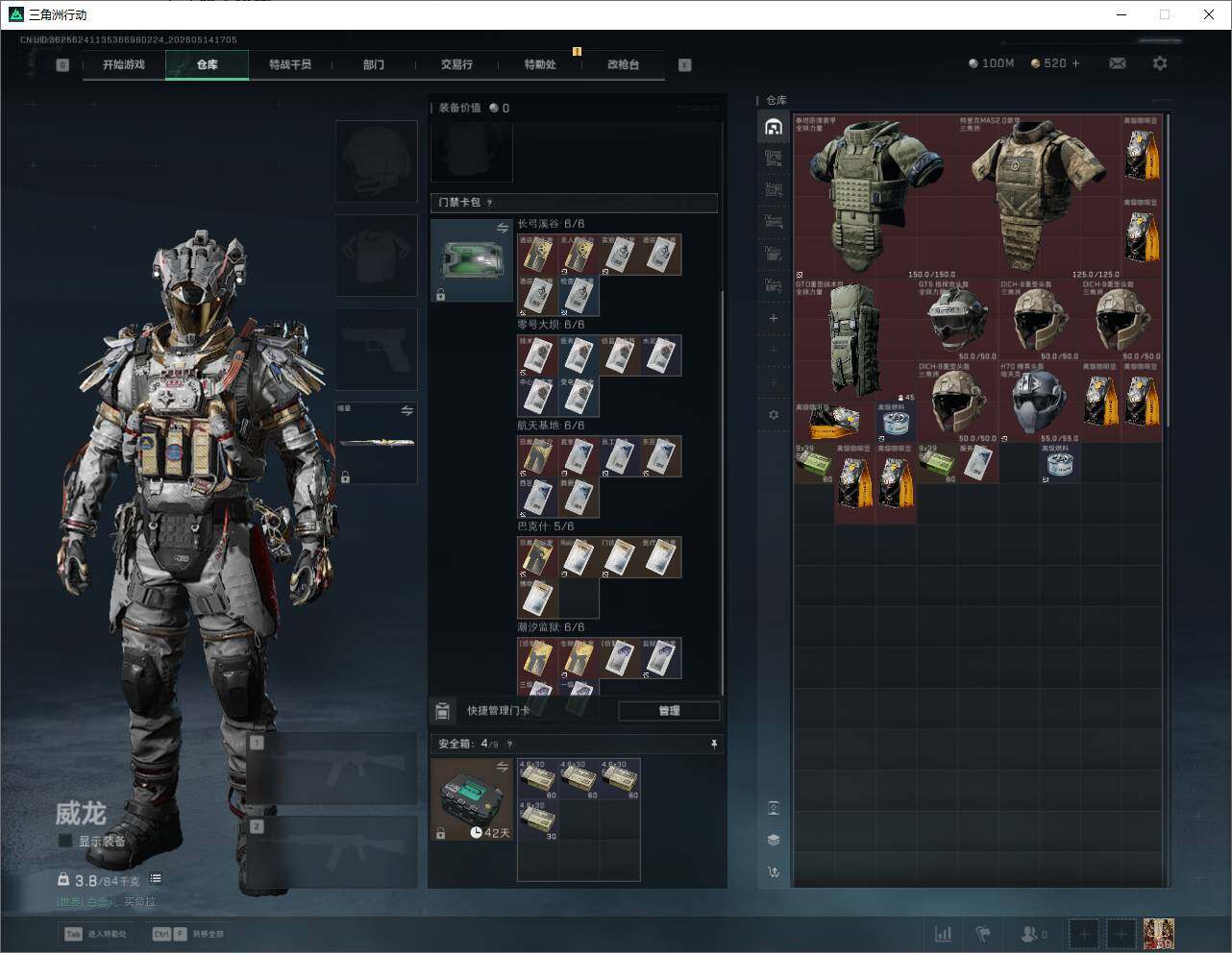Viewport: 1232px width, 953px height.
Task: Select the white service card in warehouse
Action: (x=978, y=463)
